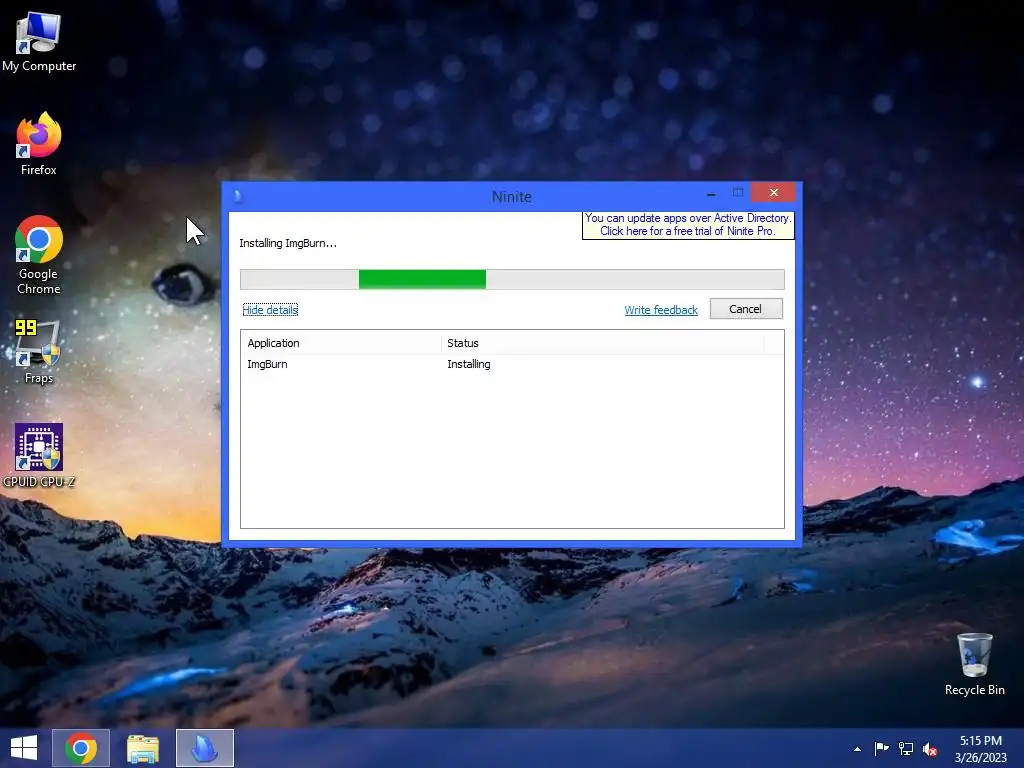Activate the Ninite taskbar button
This screenshot has height=768, width=1024.
click(204, 748)
